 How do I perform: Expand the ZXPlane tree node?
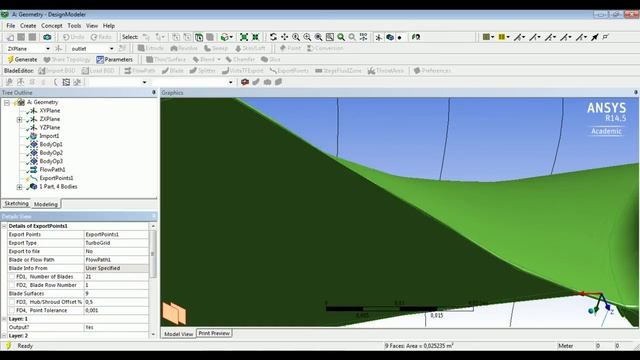tap(19, 120)
